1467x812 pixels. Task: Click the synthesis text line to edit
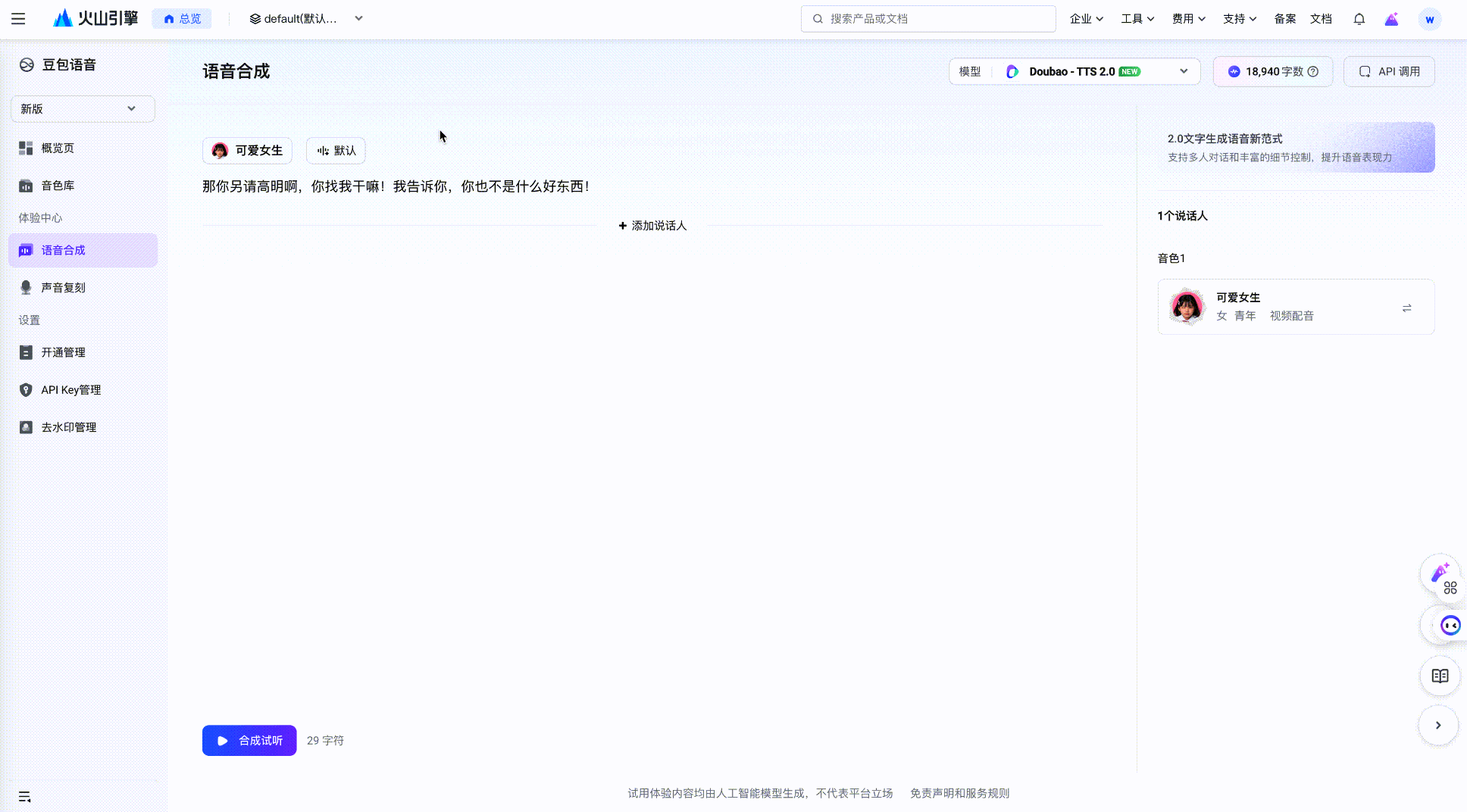(396, 186)
